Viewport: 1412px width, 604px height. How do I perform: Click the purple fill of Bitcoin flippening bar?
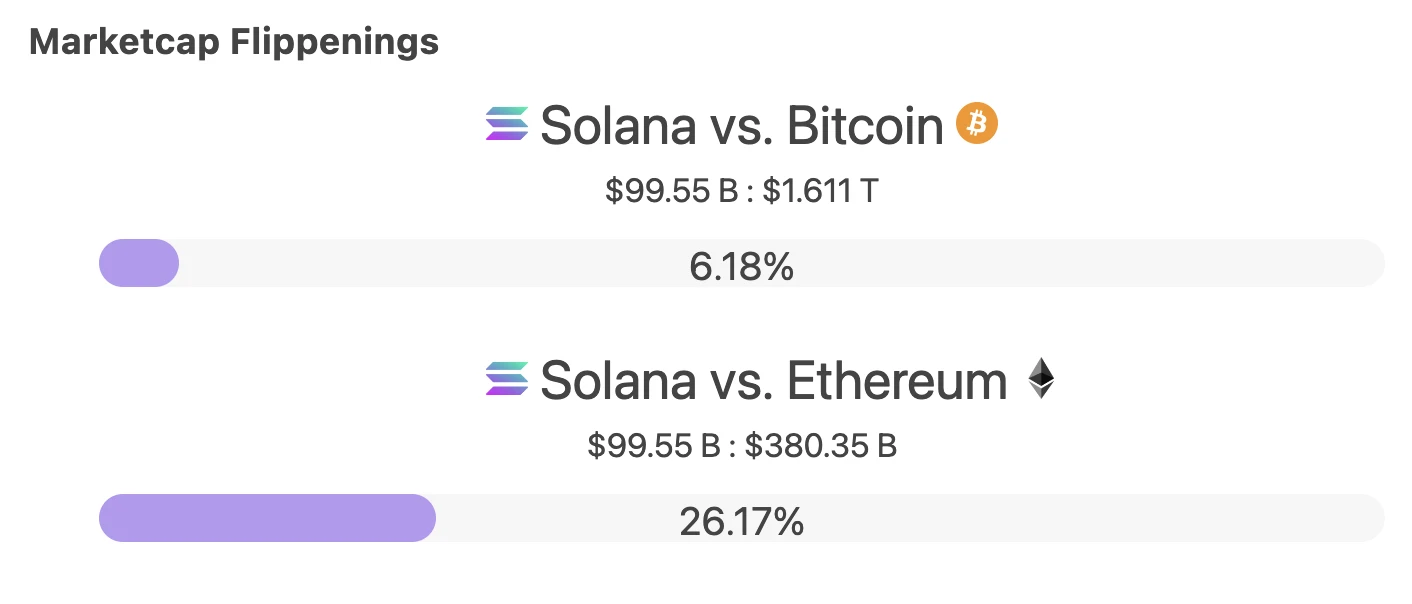[138, 262]
